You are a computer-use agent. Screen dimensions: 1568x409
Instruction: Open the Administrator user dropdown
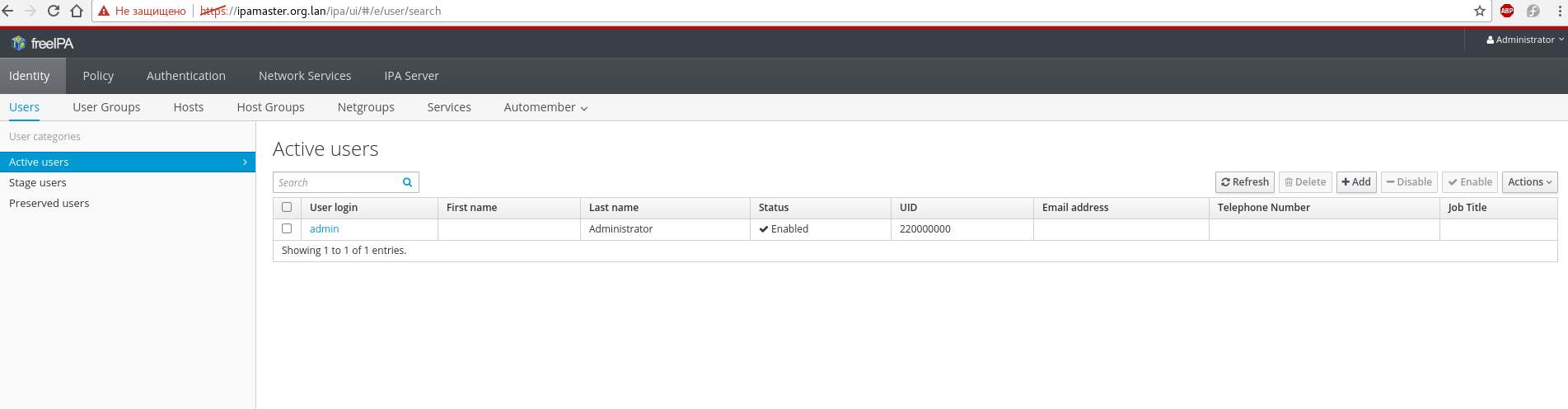(x=1525, y=40)
